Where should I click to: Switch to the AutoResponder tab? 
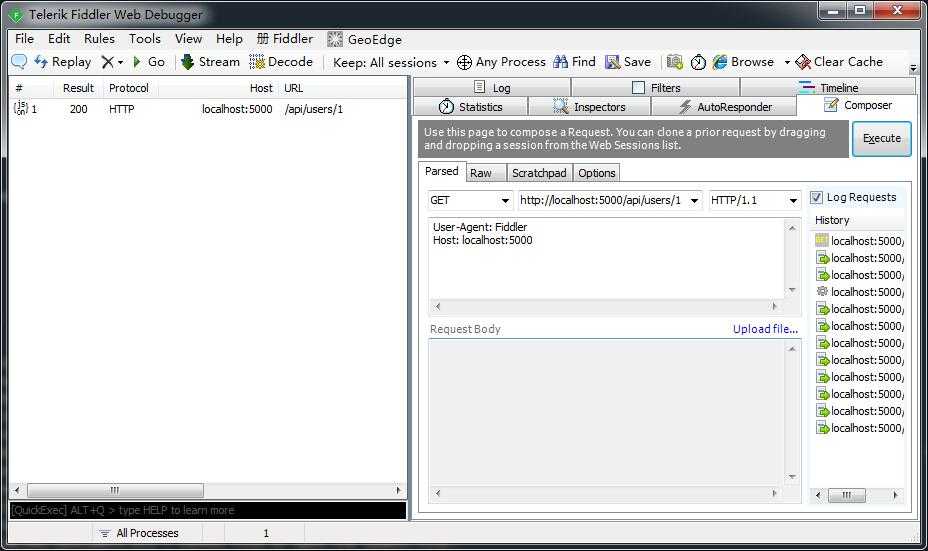724,107
